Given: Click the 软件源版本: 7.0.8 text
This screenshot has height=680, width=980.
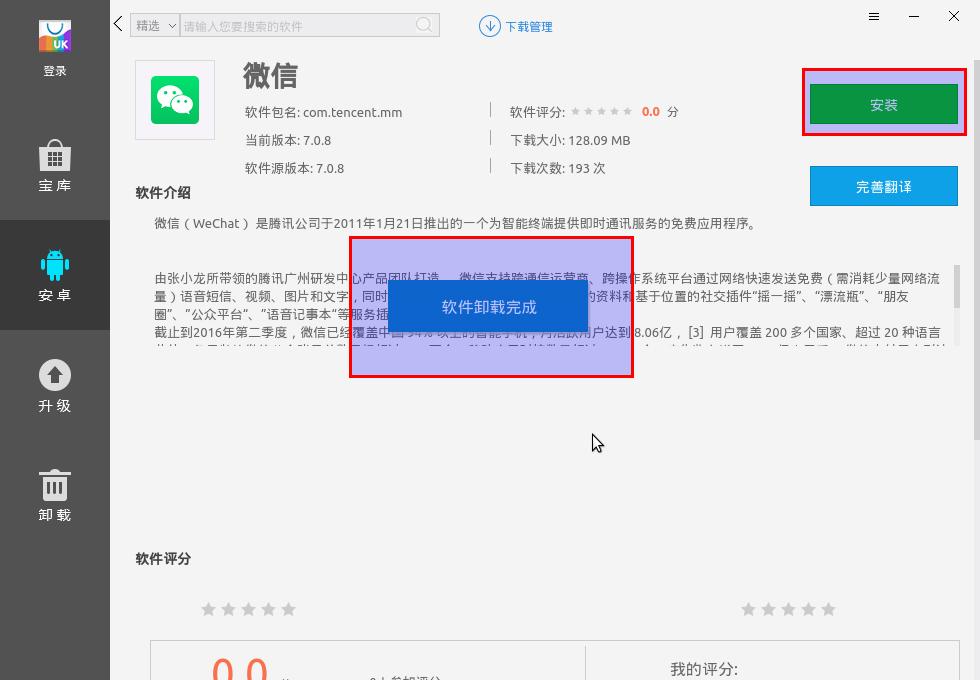Looking at the screenshot, I should (294, 168).
